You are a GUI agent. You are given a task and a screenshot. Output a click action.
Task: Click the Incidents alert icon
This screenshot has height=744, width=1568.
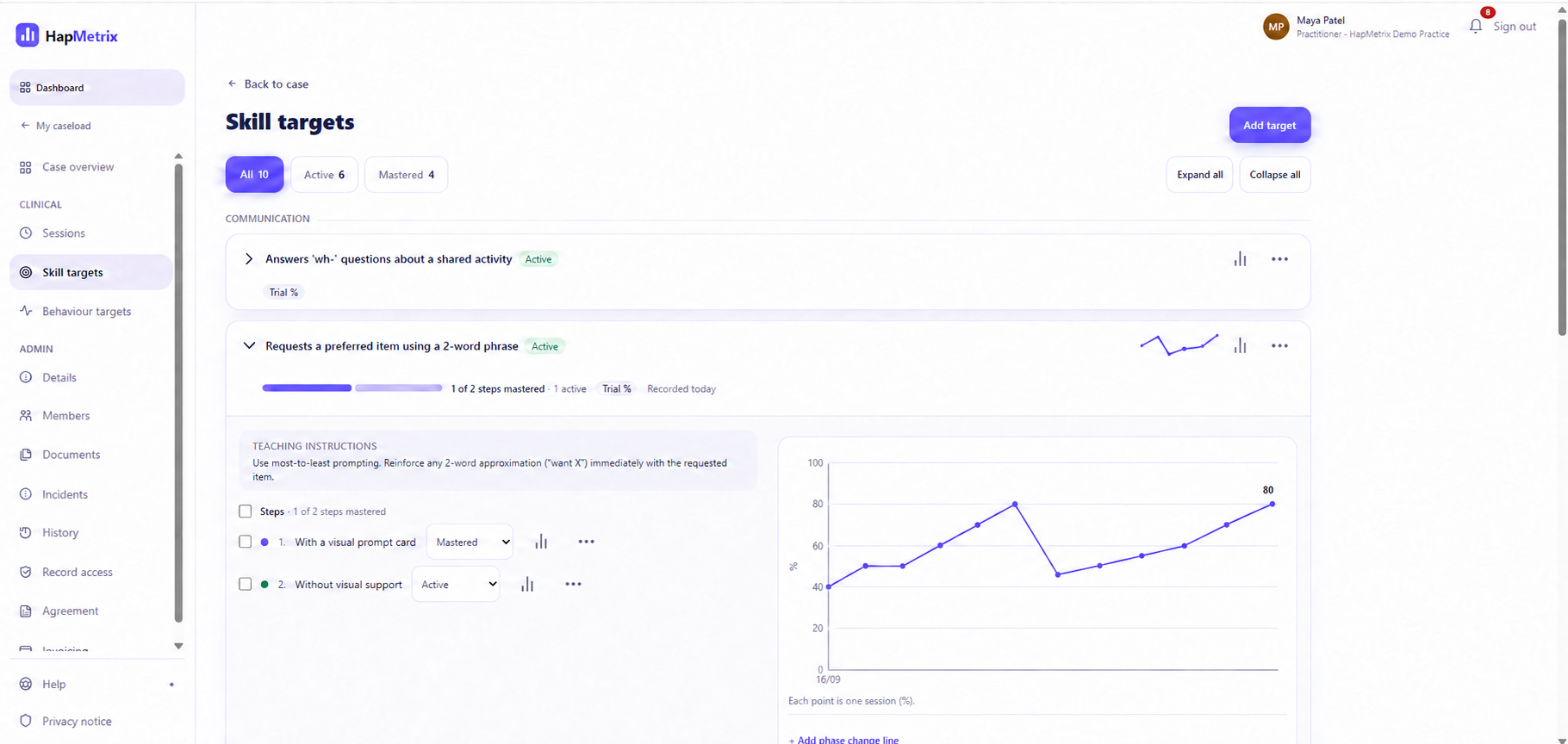tap(26, 494)
